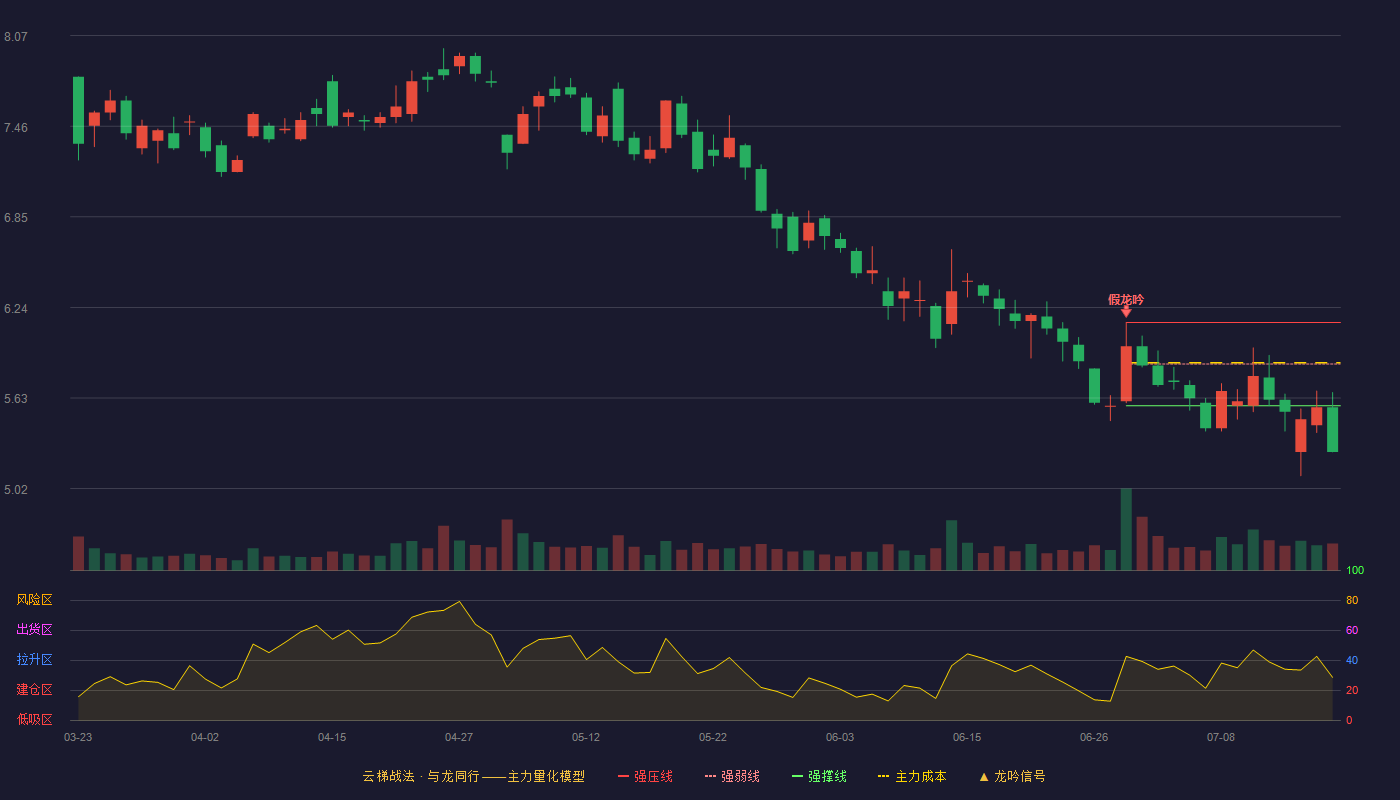
Task: Toggle the 强撑线 legend entry
Action: pyautogui.click(x=819, y=776)
